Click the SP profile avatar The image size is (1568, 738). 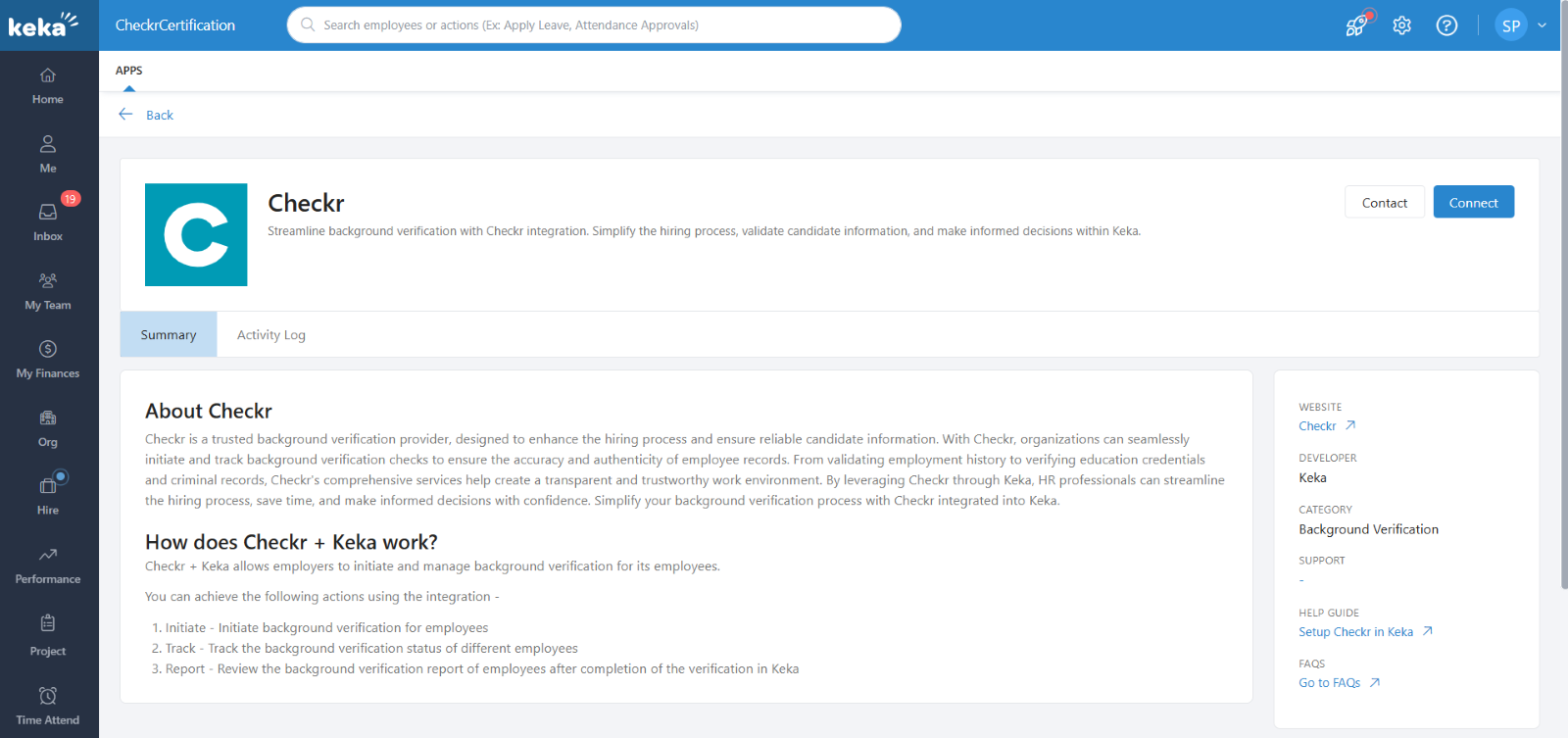1511,25
